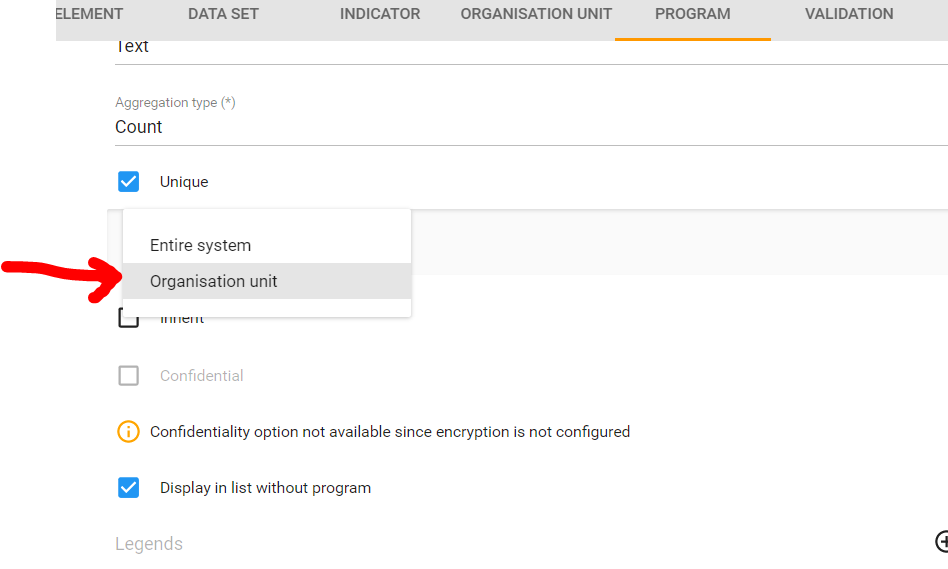Switch to the VALIDATION tab
Screen dimensions: 948x569
849,14
